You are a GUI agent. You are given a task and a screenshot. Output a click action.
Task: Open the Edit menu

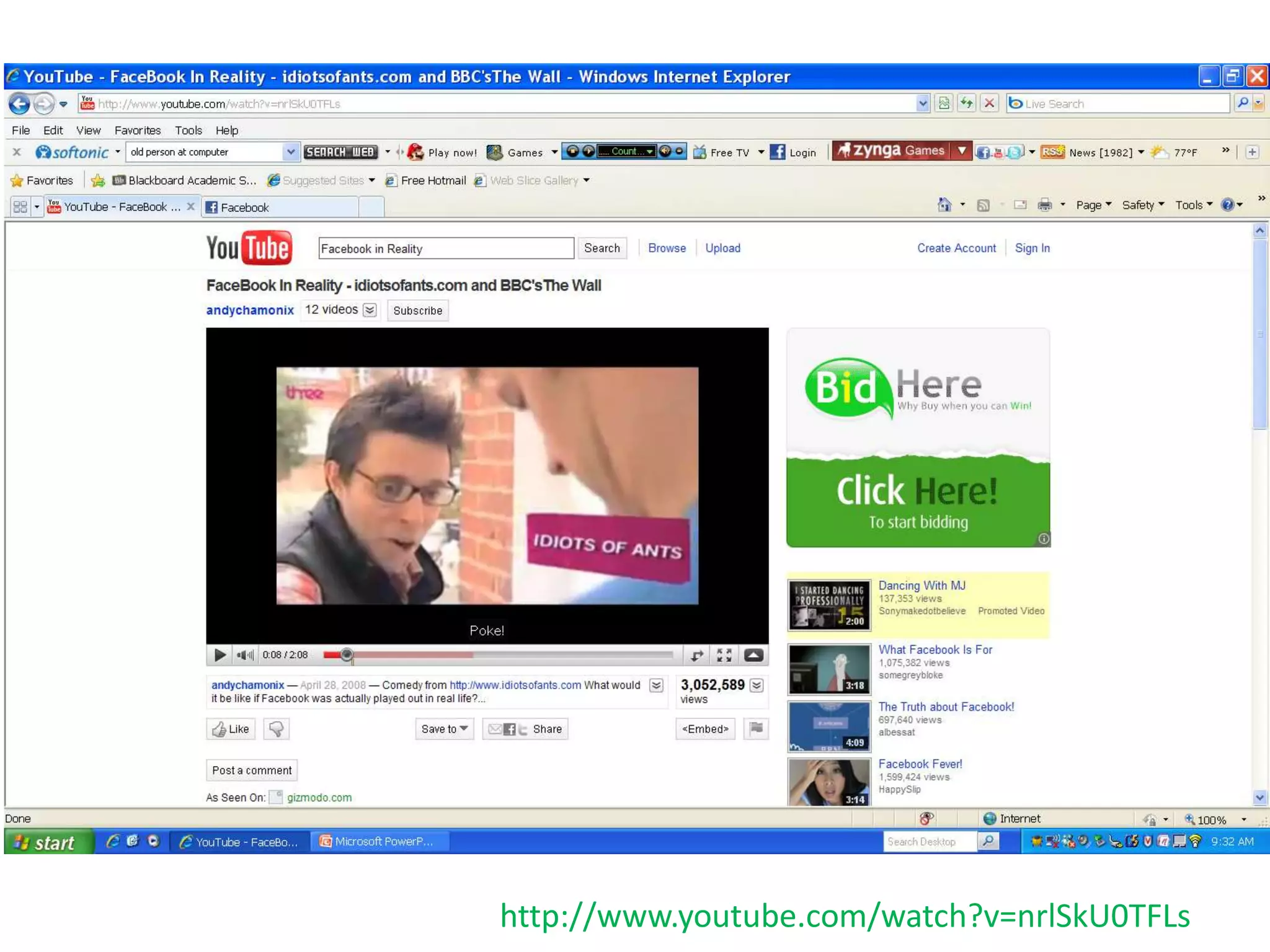pyautogui.click(x=53, y=130)
